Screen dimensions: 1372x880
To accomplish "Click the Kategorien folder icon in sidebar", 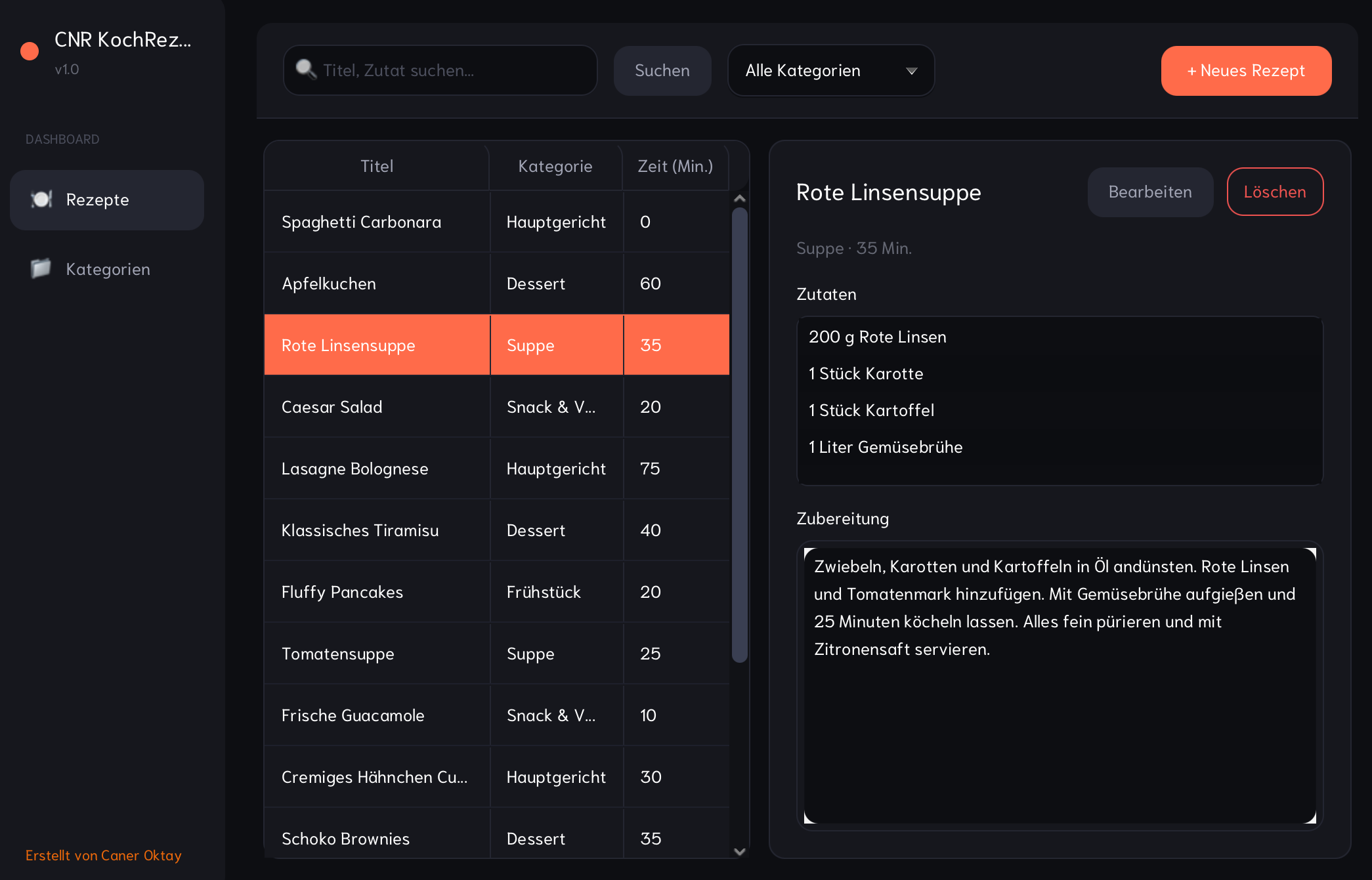I will tap(41, 268).
